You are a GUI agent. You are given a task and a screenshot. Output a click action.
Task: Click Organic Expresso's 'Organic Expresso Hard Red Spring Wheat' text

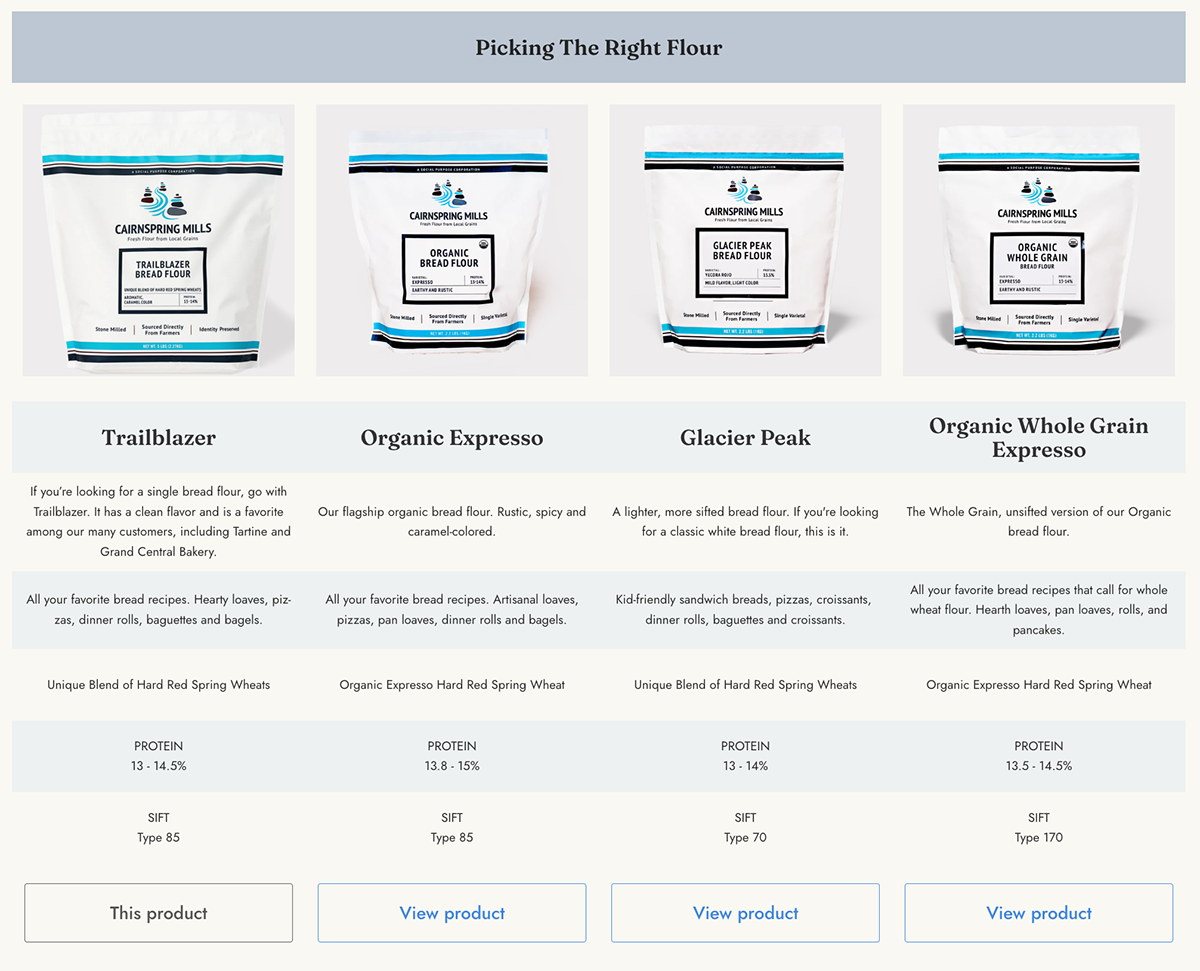tap(452, 685)
